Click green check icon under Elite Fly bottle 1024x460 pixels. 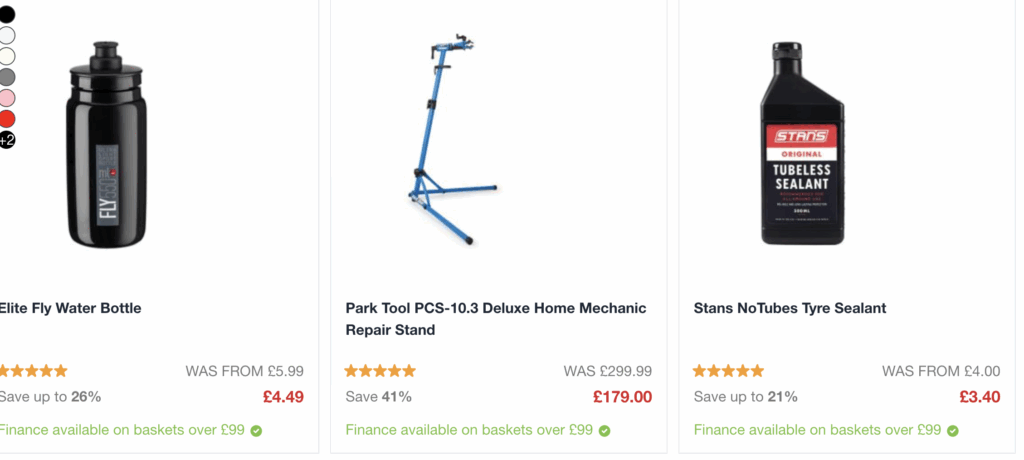[x=256, y=431]
